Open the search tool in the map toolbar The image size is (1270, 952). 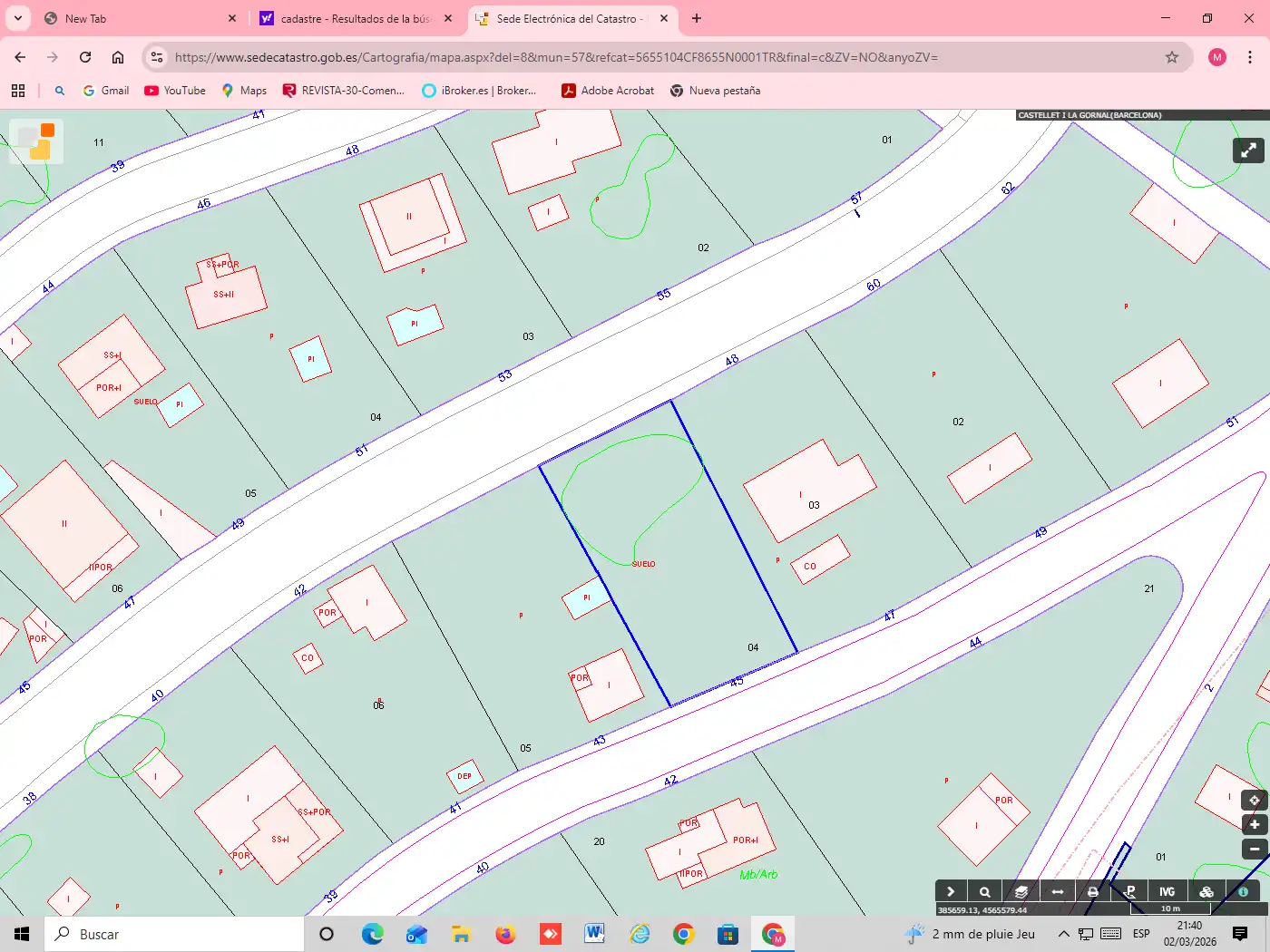984,892
